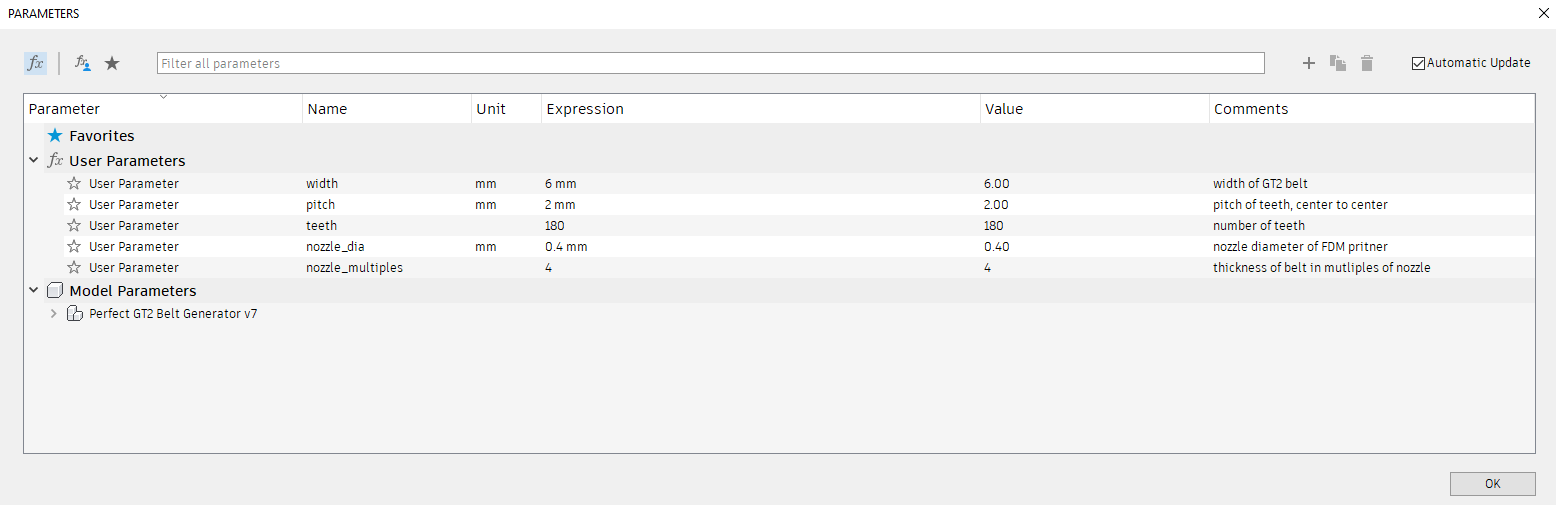Click the Filter all parameters search field
This screenshot has width=1556, height=505.
(710, 63)
